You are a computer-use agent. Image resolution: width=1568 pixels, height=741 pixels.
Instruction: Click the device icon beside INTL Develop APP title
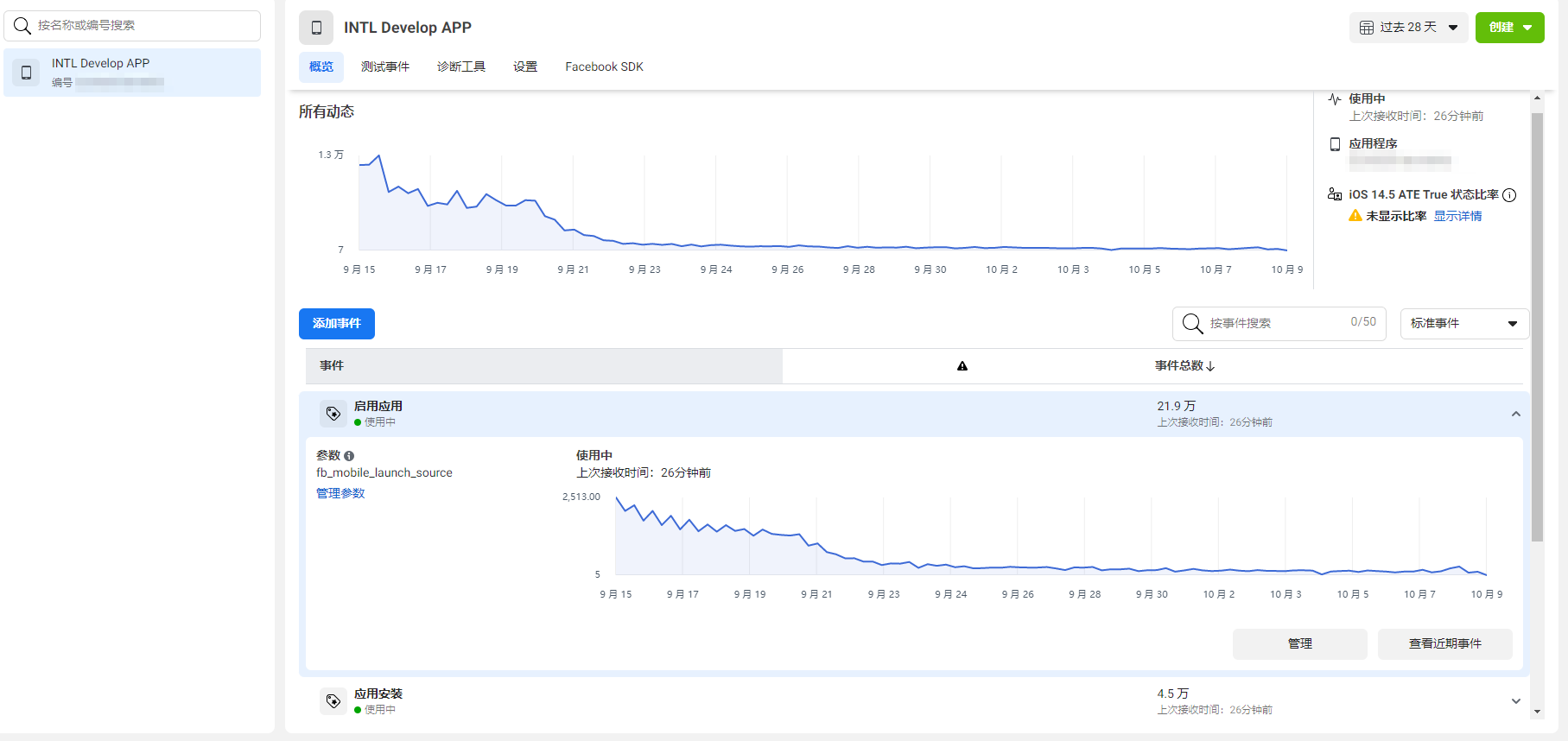(316, 28)
